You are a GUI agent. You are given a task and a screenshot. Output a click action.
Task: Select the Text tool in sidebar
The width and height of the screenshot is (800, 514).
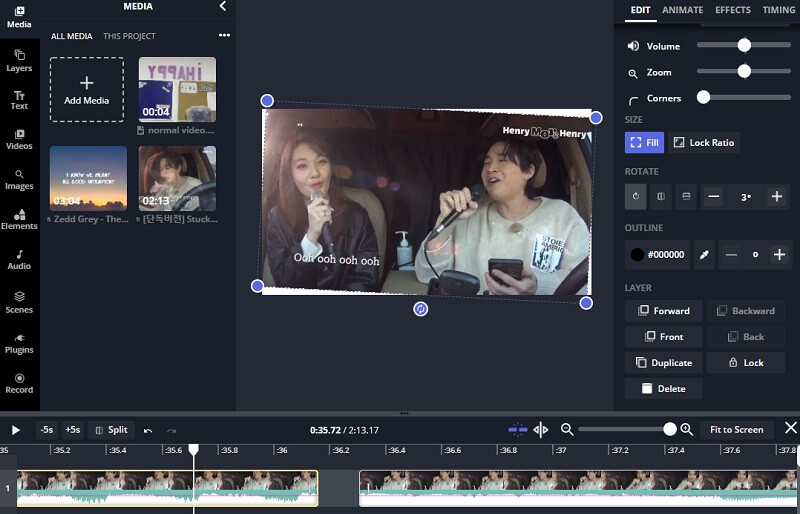[x=19, y=99]
